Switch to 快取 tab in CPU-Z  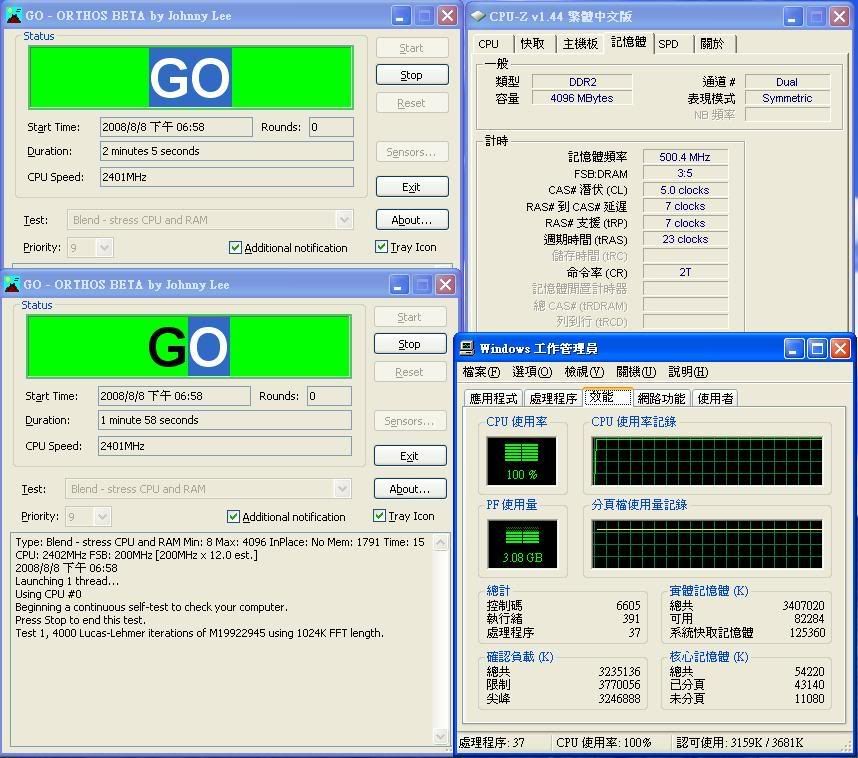coord(532,44)
